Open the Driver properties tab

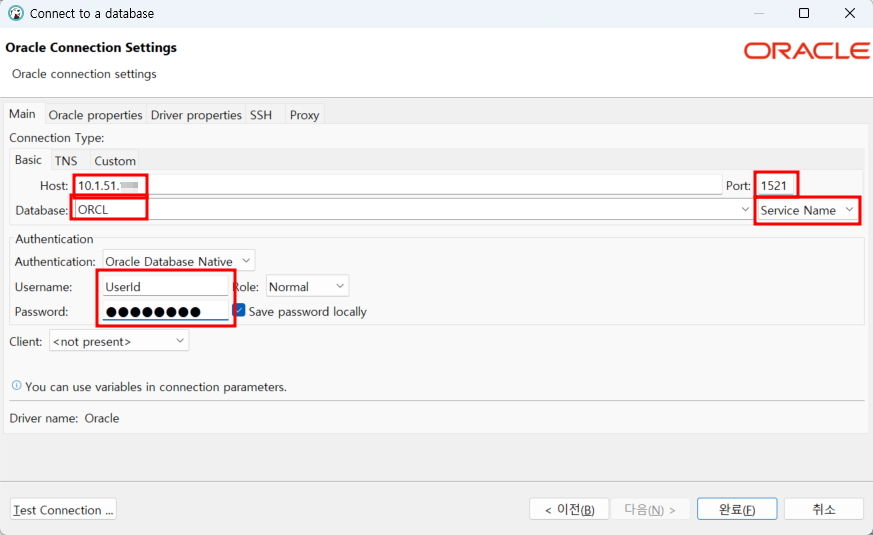196,115
